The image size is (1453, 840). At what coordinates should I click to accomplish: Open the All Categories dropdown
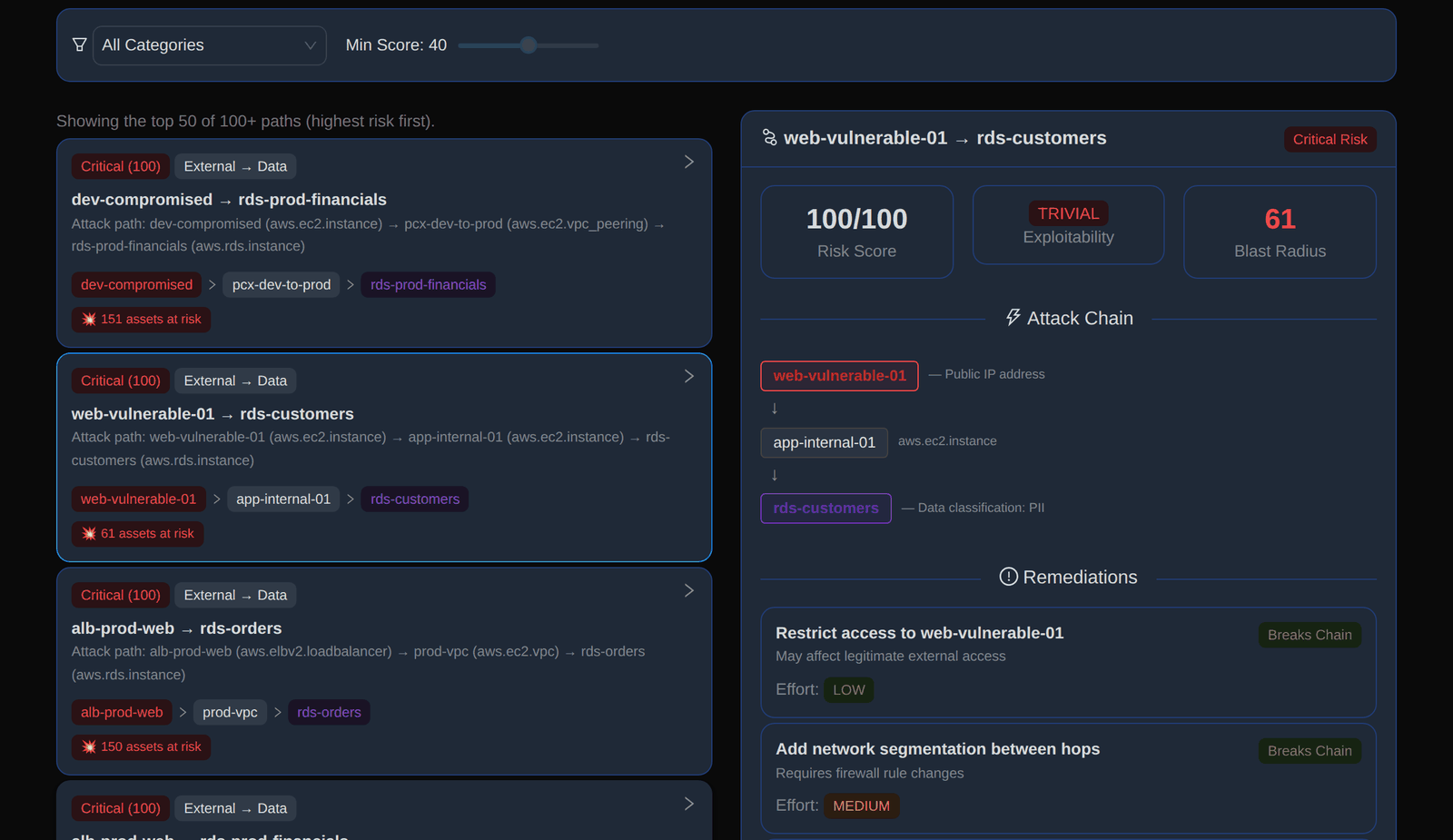(x=210, y=45)
